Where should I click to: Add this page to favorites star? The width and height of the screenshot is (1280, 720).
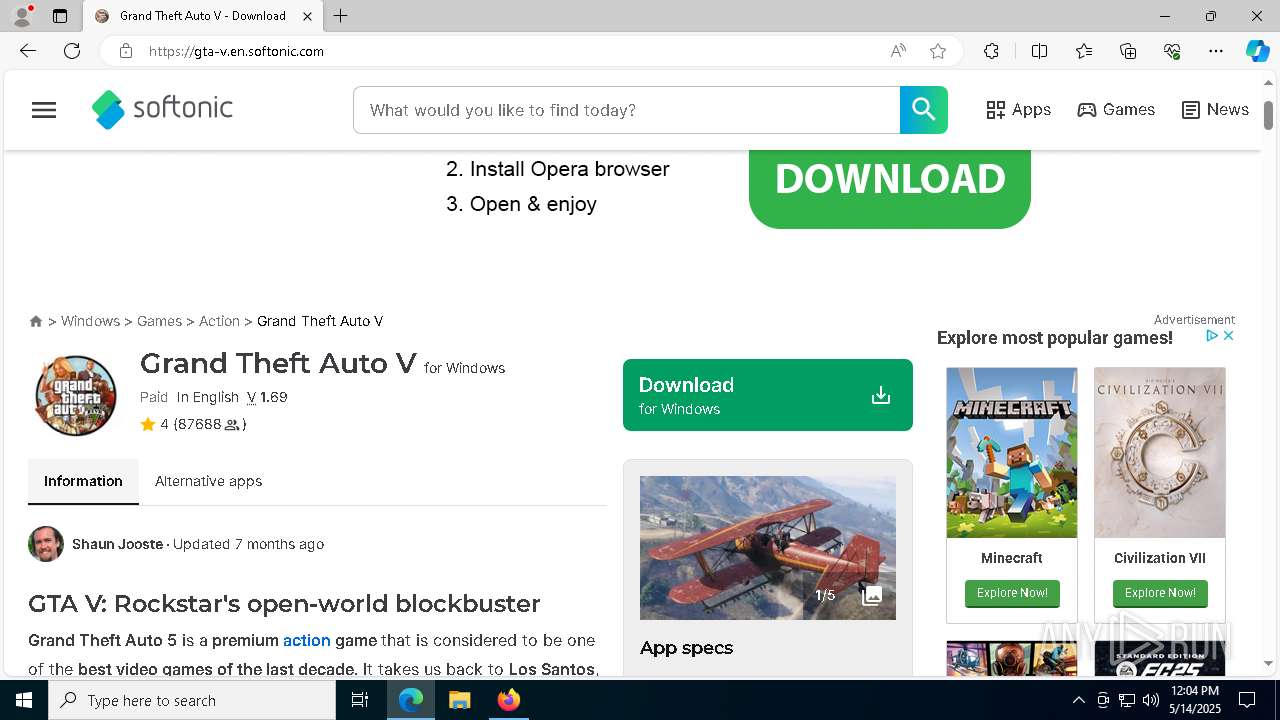(x=938, y=51)
